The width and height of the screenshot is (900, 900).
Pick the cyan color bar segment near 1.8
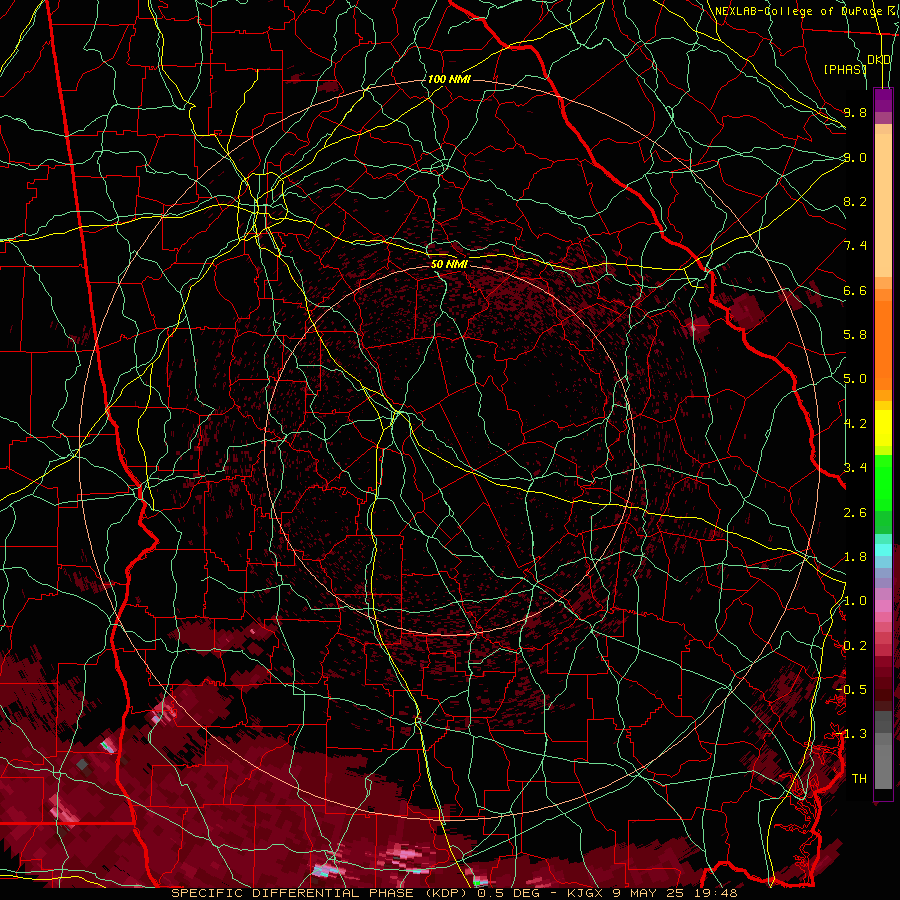pyautogui.click(x=883, y=550)
